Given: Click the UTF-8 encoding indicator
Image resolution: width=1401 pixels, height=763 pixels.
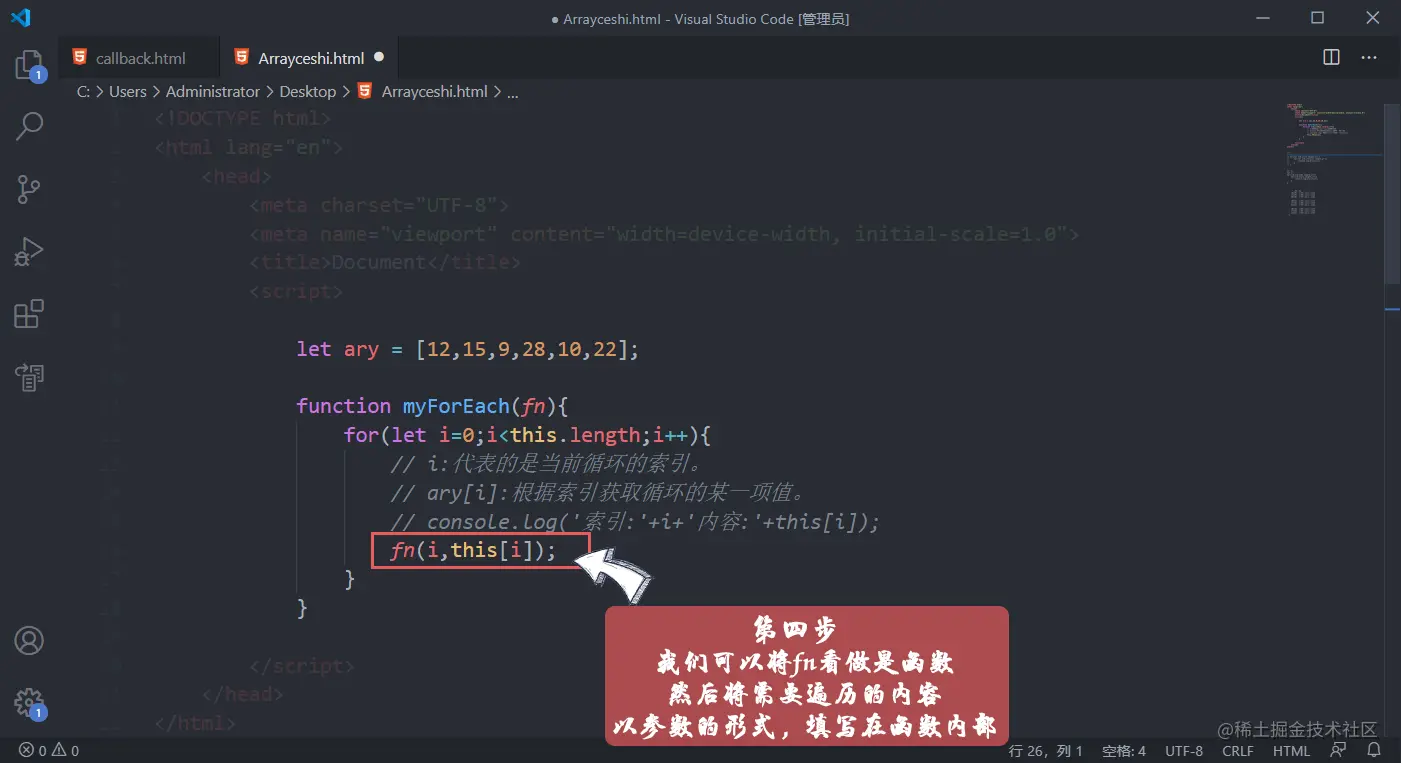Looking at the screenshot, I should point(1184,750).
